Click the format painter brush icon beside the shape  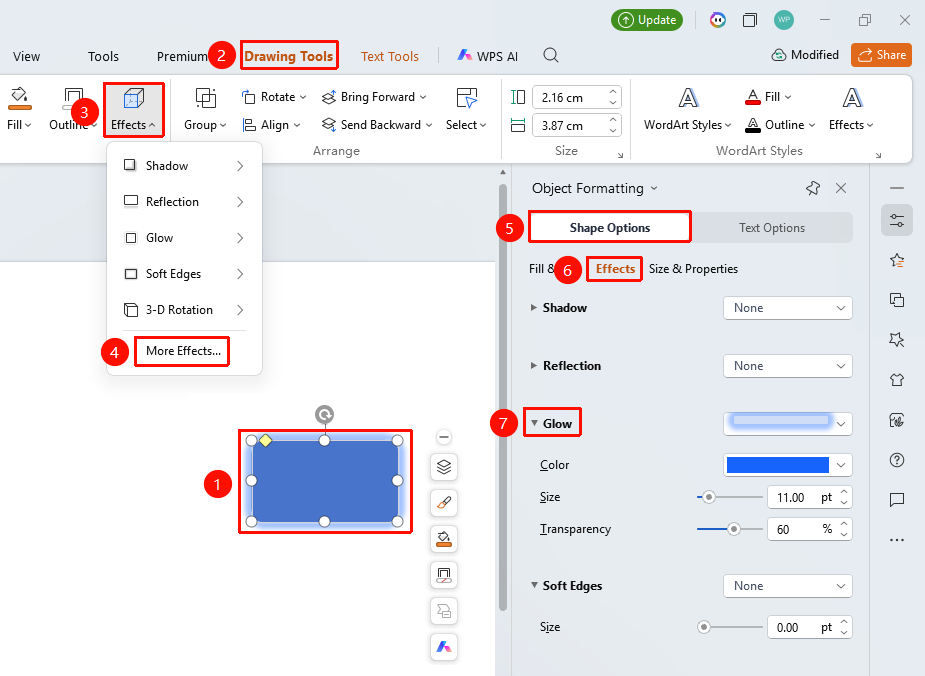[x=444, y=503]
